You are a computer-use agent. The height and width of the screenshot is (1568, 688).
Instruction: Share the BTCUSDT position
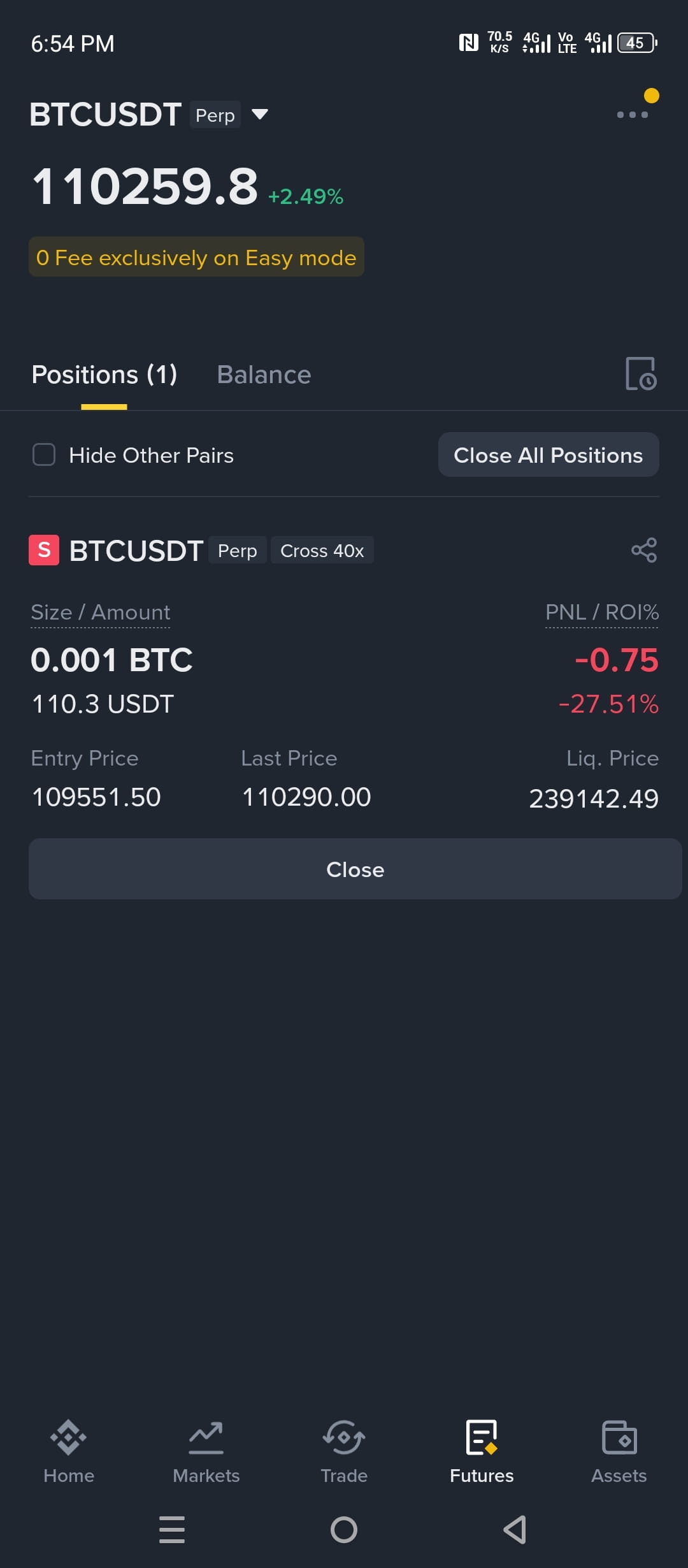[644, 550]
